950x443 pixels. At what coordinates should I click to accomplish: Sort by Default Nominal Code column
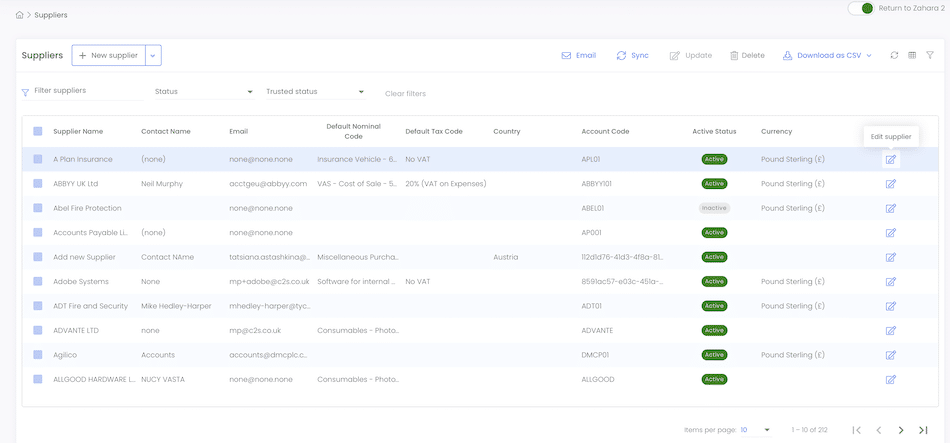coord(353,132)
